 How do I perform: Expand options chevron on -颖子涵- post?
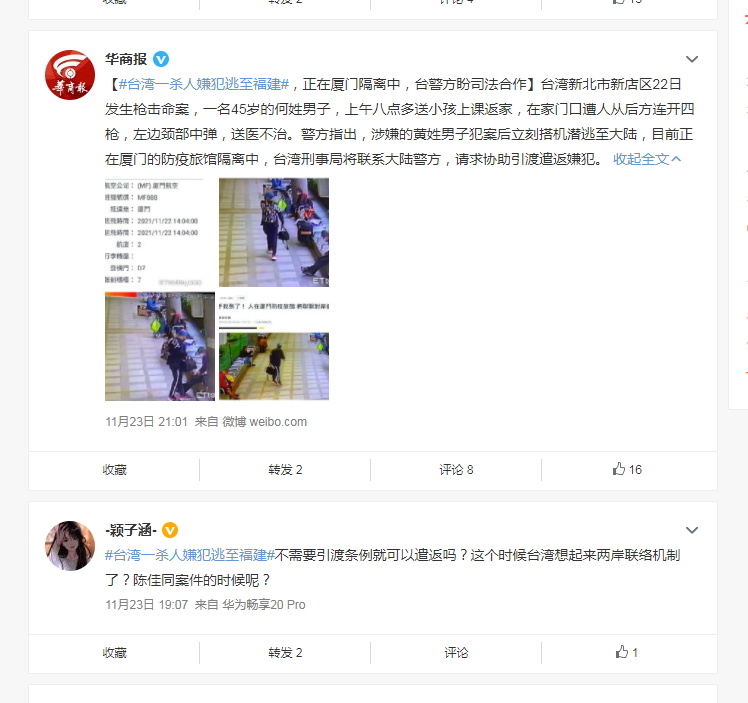[x=692, y=530]
